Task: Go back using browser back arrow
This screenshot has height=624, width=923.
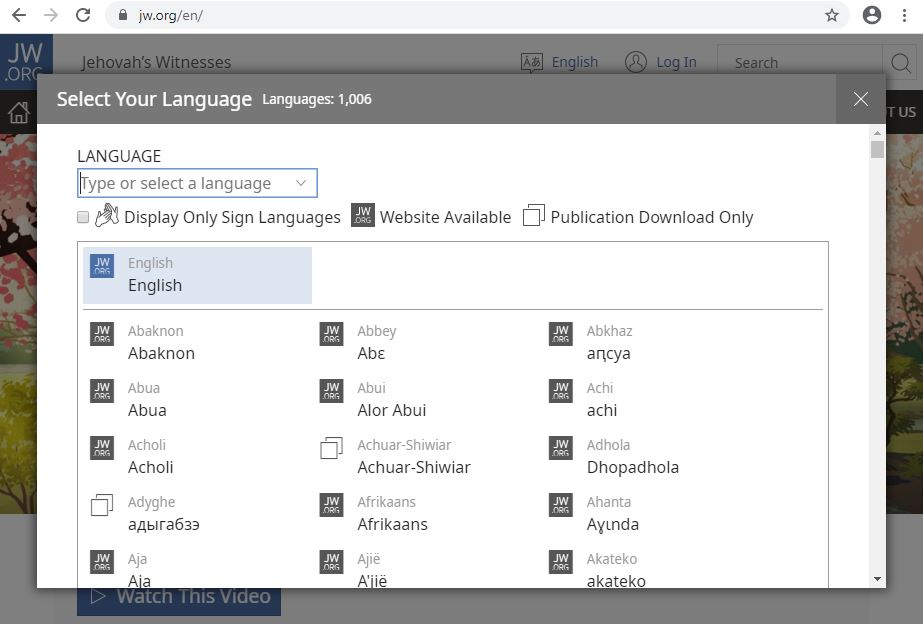Action: 19,15
